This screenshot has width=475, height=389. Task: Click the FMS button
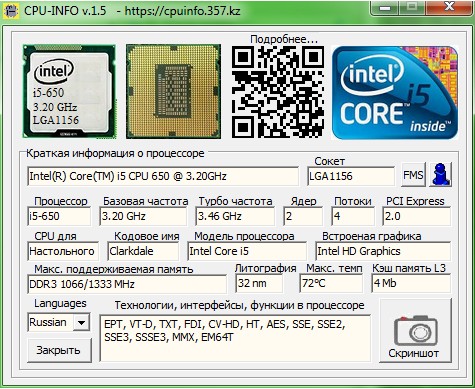(413, 175)
